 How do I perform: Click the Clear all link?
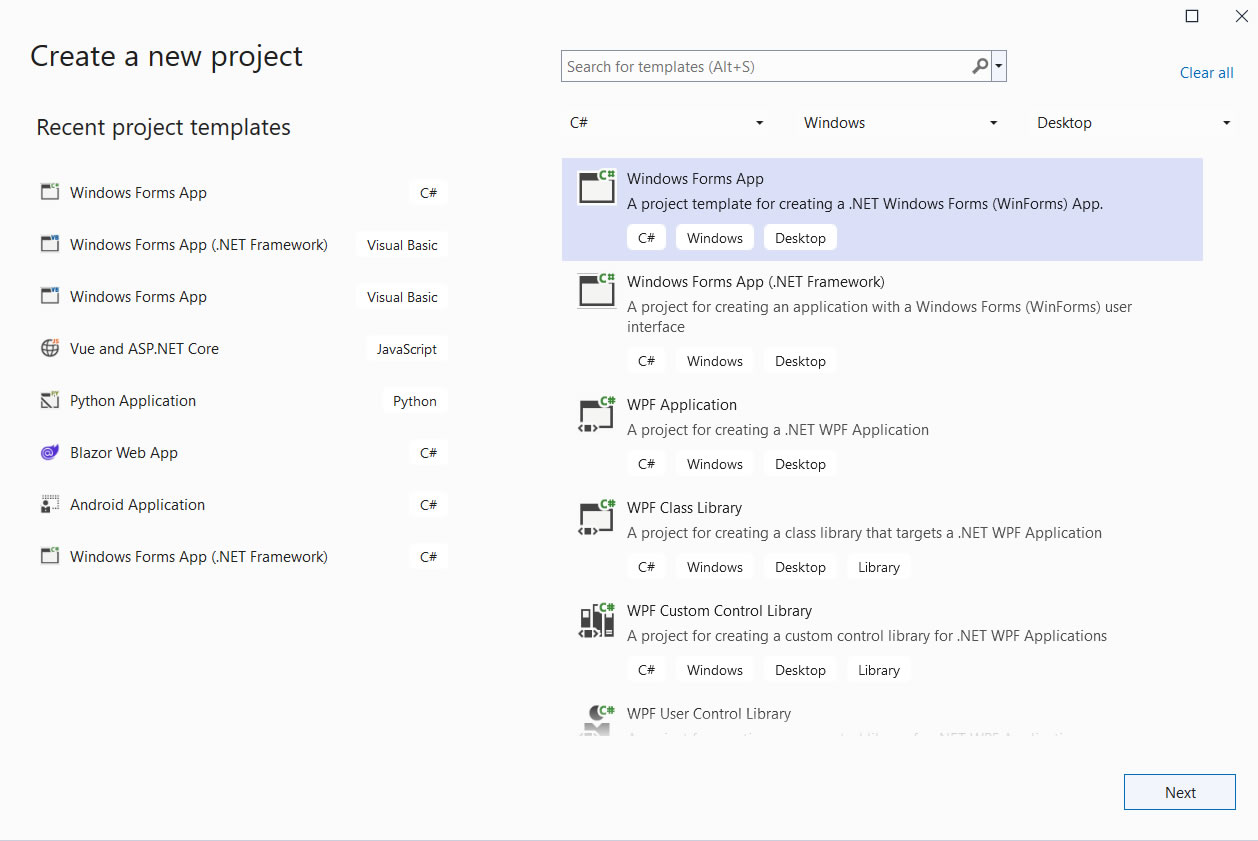pos(1206,73)
